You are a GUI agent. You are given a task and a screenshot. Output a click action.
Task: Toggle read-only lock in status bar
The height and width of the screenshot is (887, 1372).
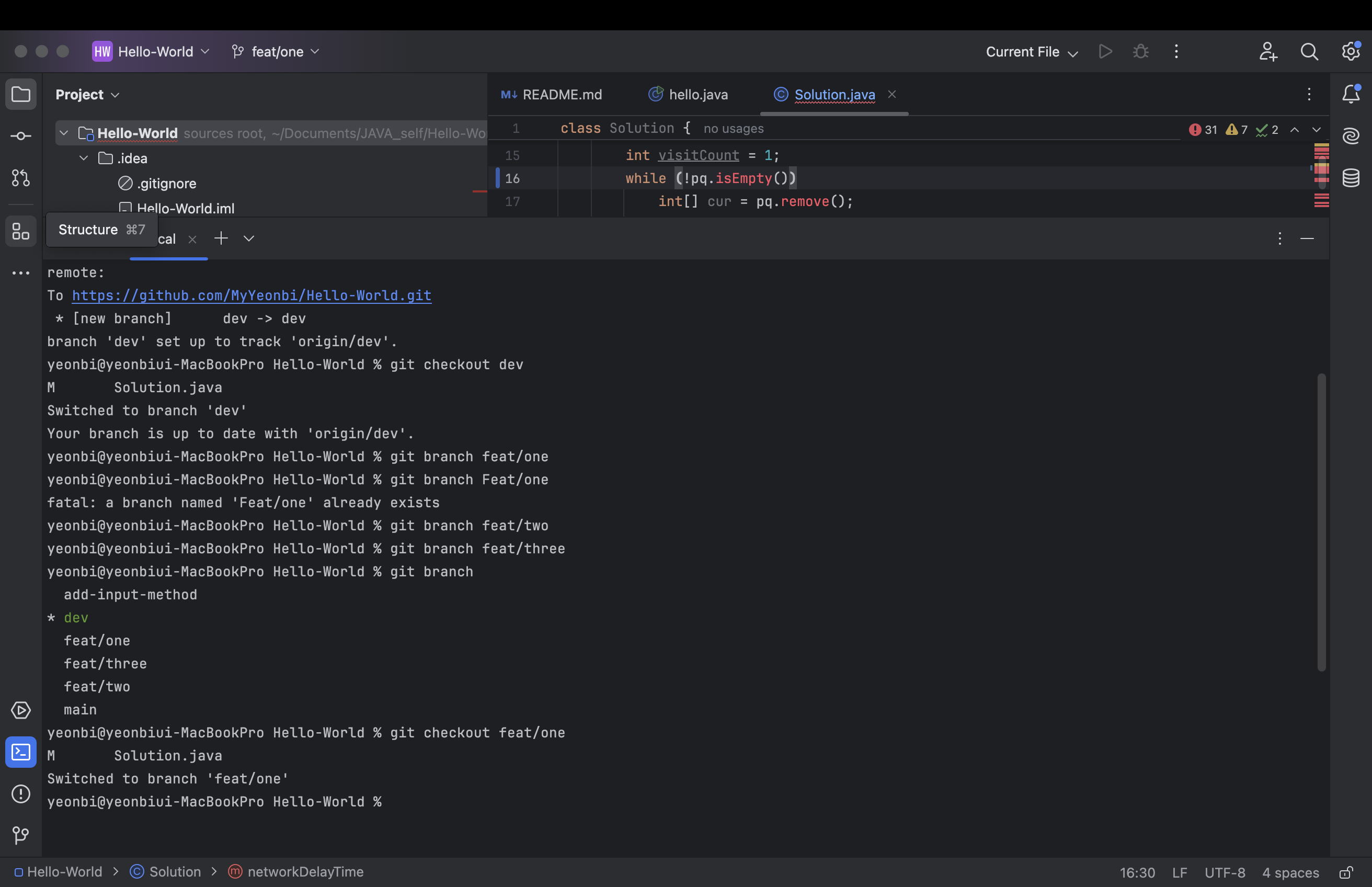pos(1345,872)
